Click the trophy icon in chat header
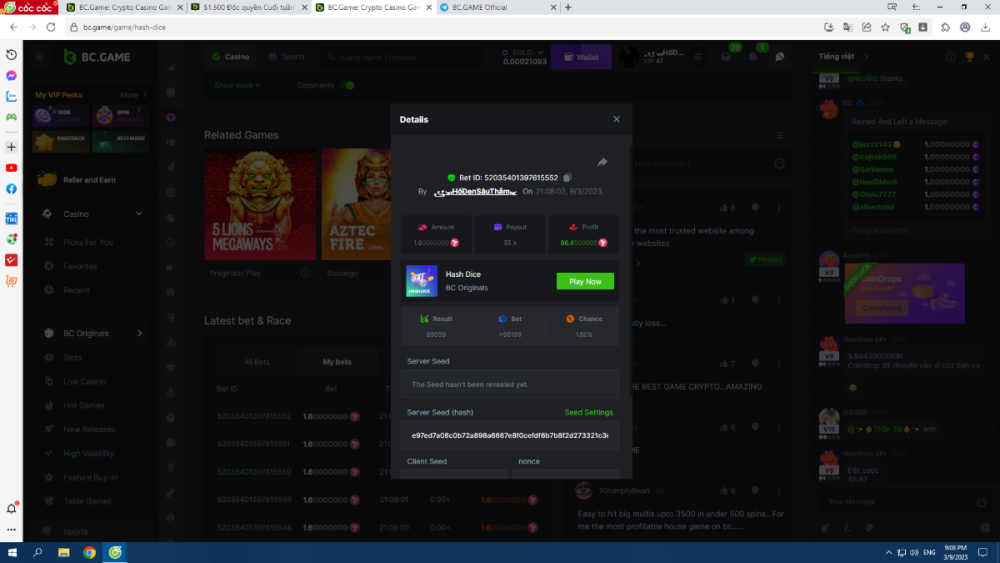 pos(969,57)
